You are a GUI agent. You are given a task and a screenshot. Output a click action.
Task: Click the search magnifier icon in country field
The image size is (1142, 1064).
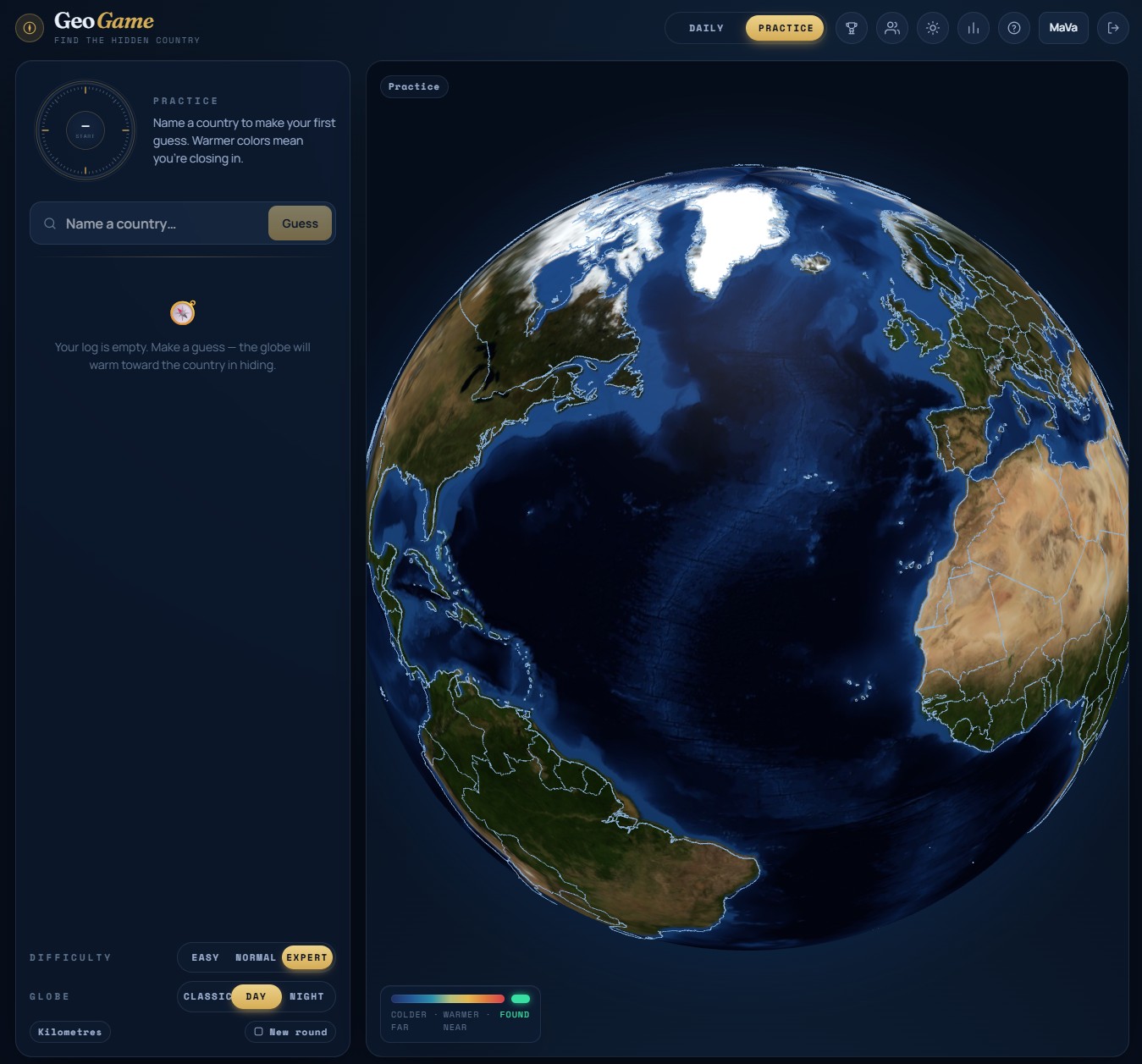point(50,223)
